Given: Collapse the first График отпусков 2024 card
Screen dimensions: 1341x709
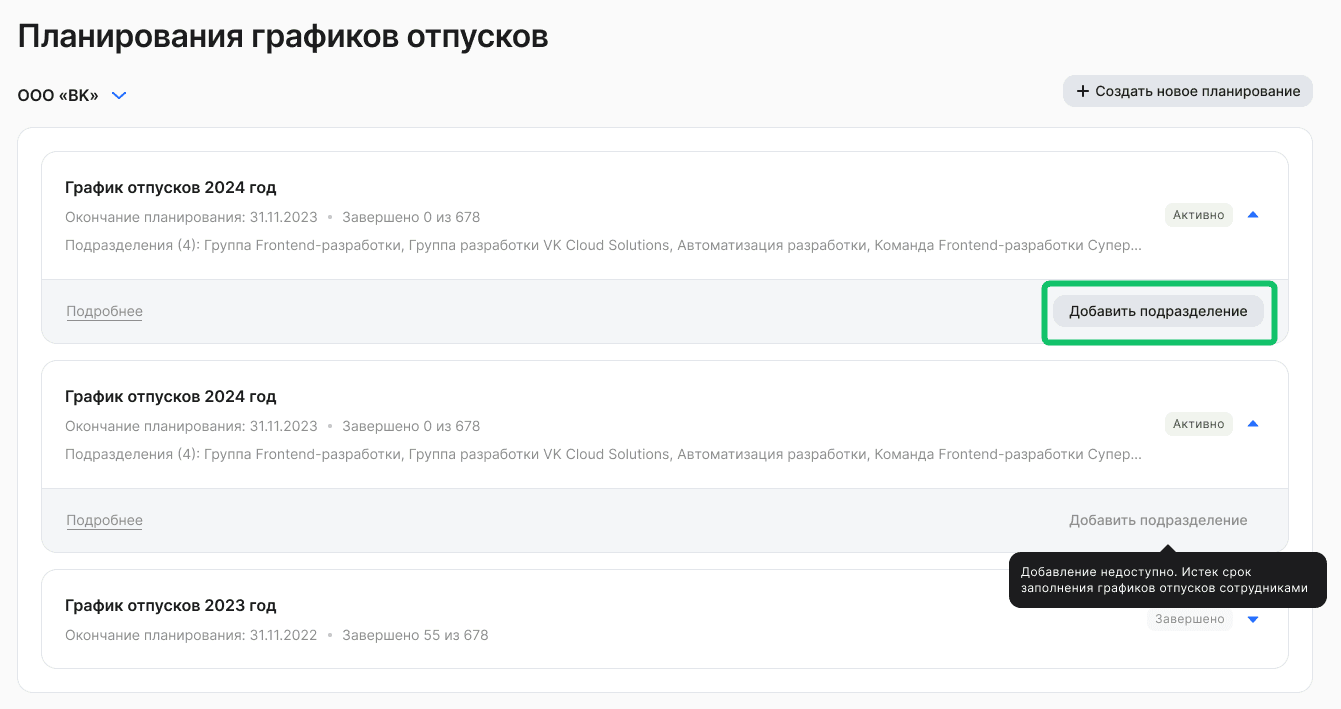Looking at the screenshot, I should pos(1253,215).
